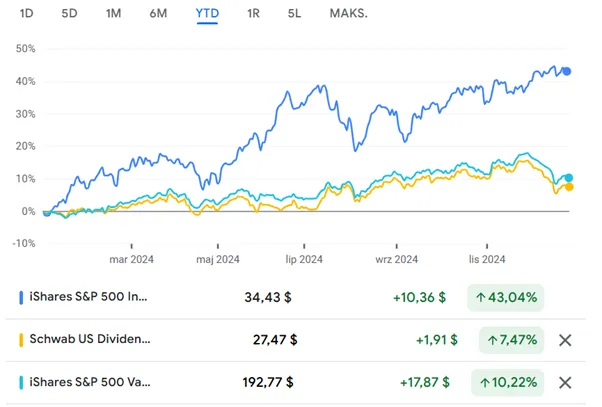Screen dimensions: 602x407
Task: Click the 10,22% gain badge
Action: (508, 383)
